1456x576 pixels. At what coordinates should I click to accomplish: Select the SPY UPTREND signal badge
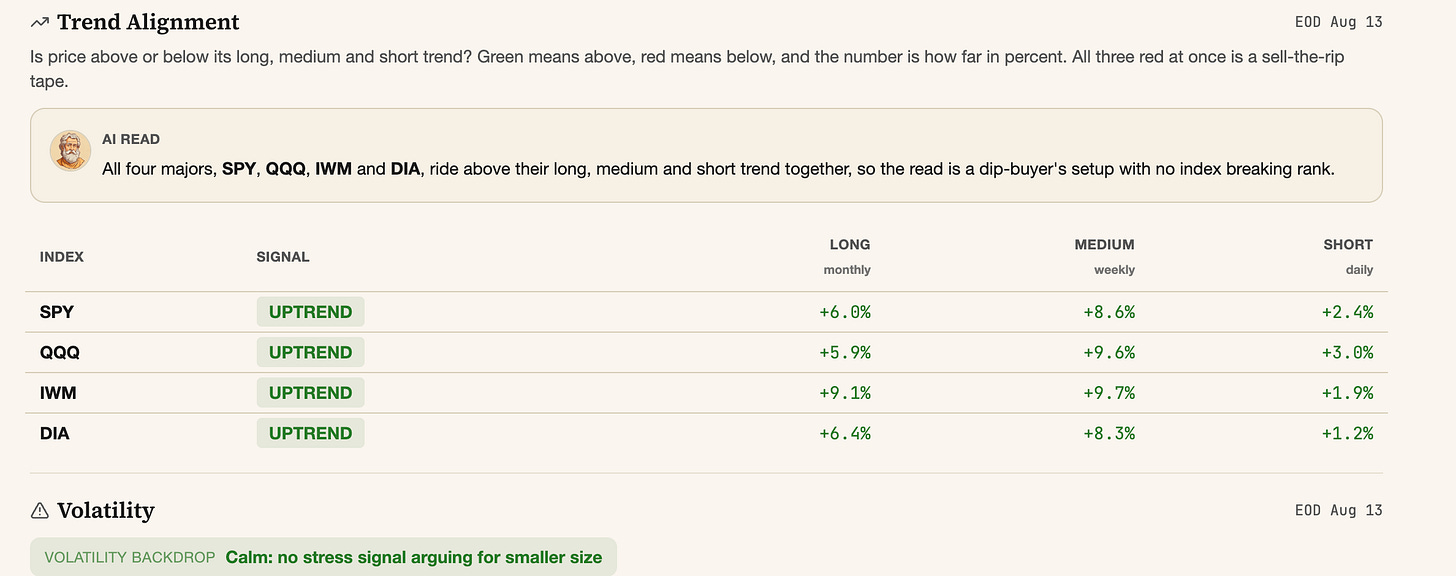pos(310,312)
